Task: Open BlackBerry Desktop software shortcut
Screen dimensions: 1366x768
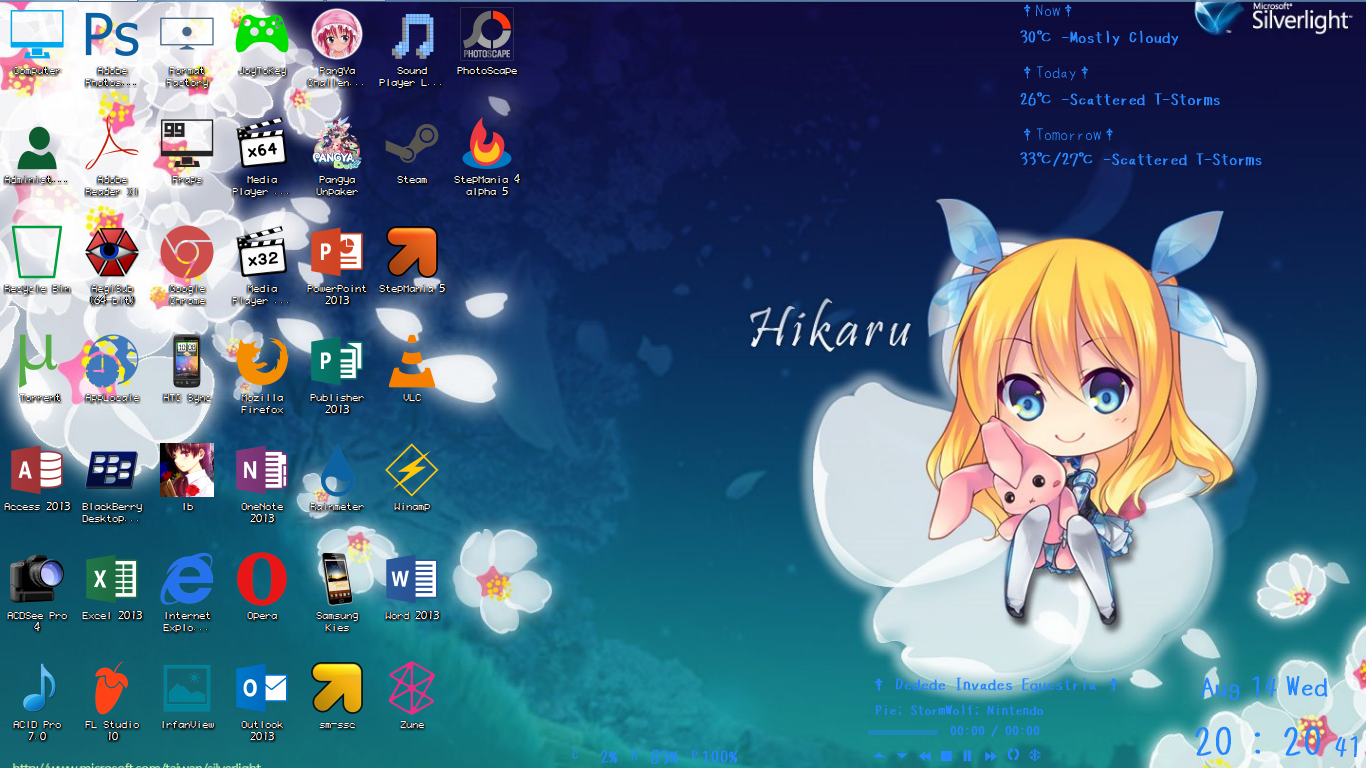Action: [112, 483]
